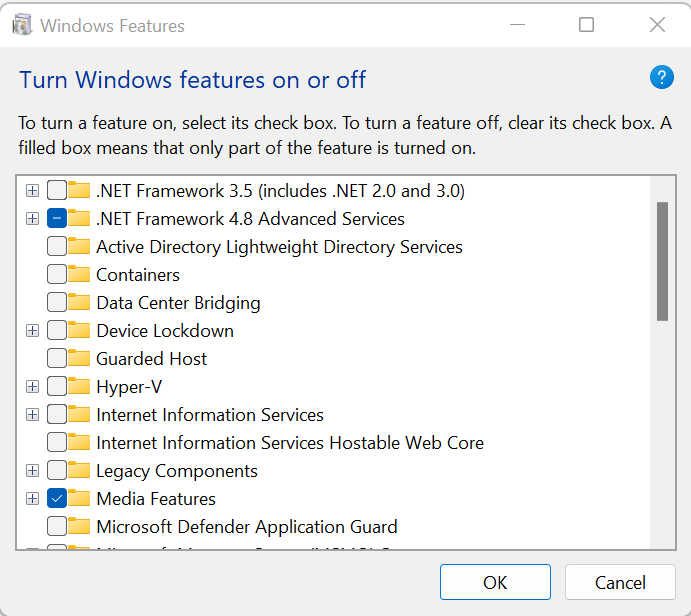691x616 pixels.
Task: Click folder icon beside .NET Framework 3.5
Action: click(79, 190)
